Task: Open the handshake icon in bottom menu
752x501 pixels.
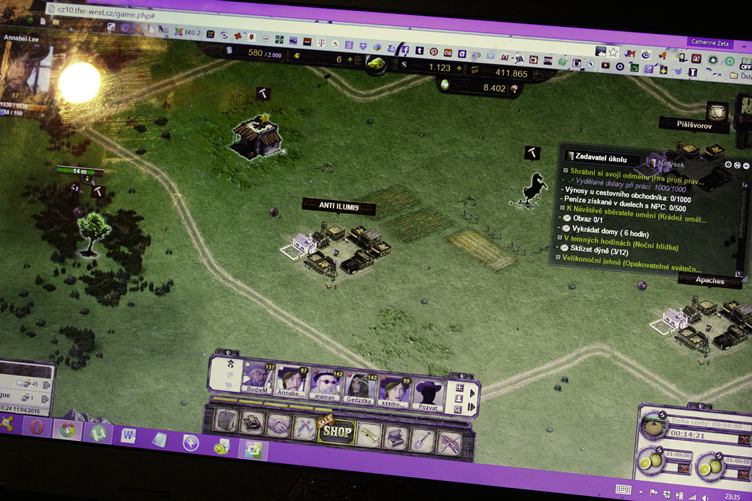Action: tap(279, 425)
